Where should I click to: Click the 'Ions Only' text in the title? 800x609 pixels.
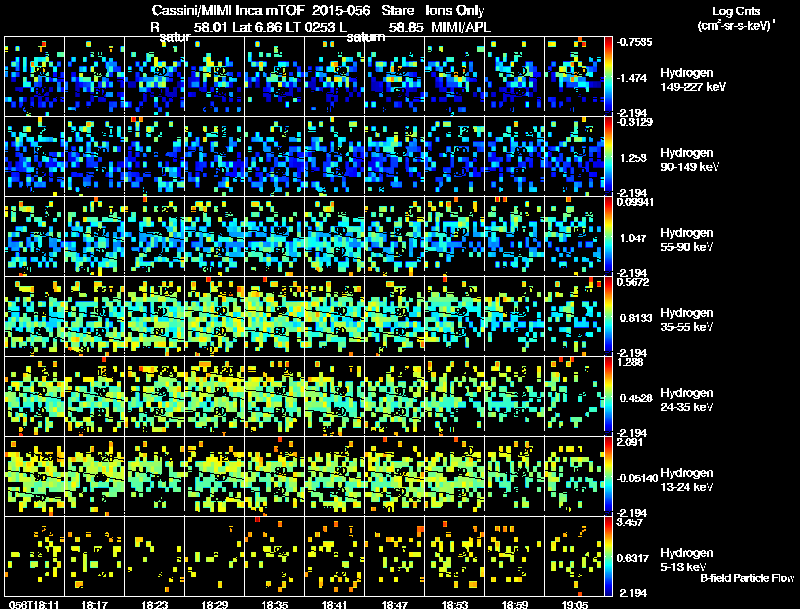click(455, 11)
